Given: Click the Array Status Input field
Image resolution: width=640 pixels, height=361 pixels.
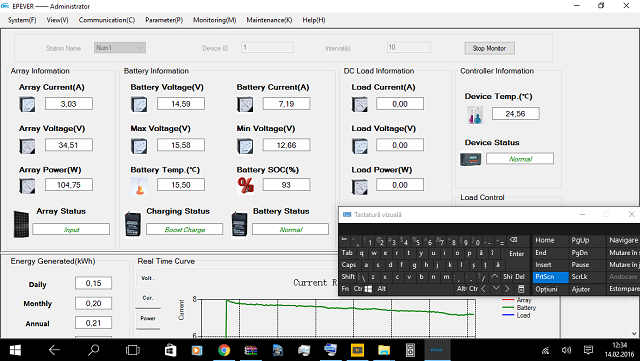Looking at the screenshot, I should tap(71, 229).
